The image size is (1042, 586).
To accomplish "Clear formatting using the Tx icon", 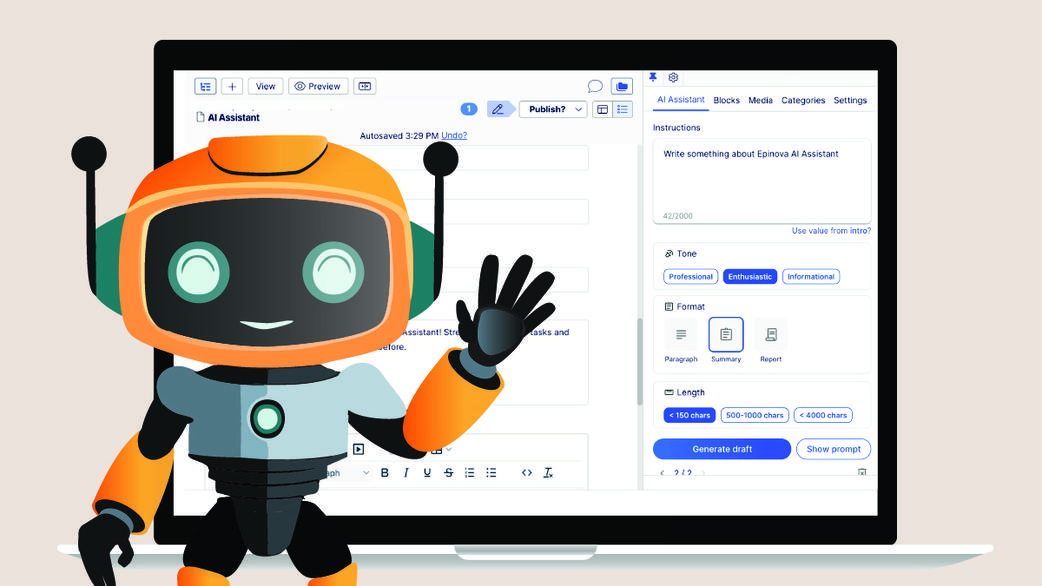I will [x=548, y=471].
